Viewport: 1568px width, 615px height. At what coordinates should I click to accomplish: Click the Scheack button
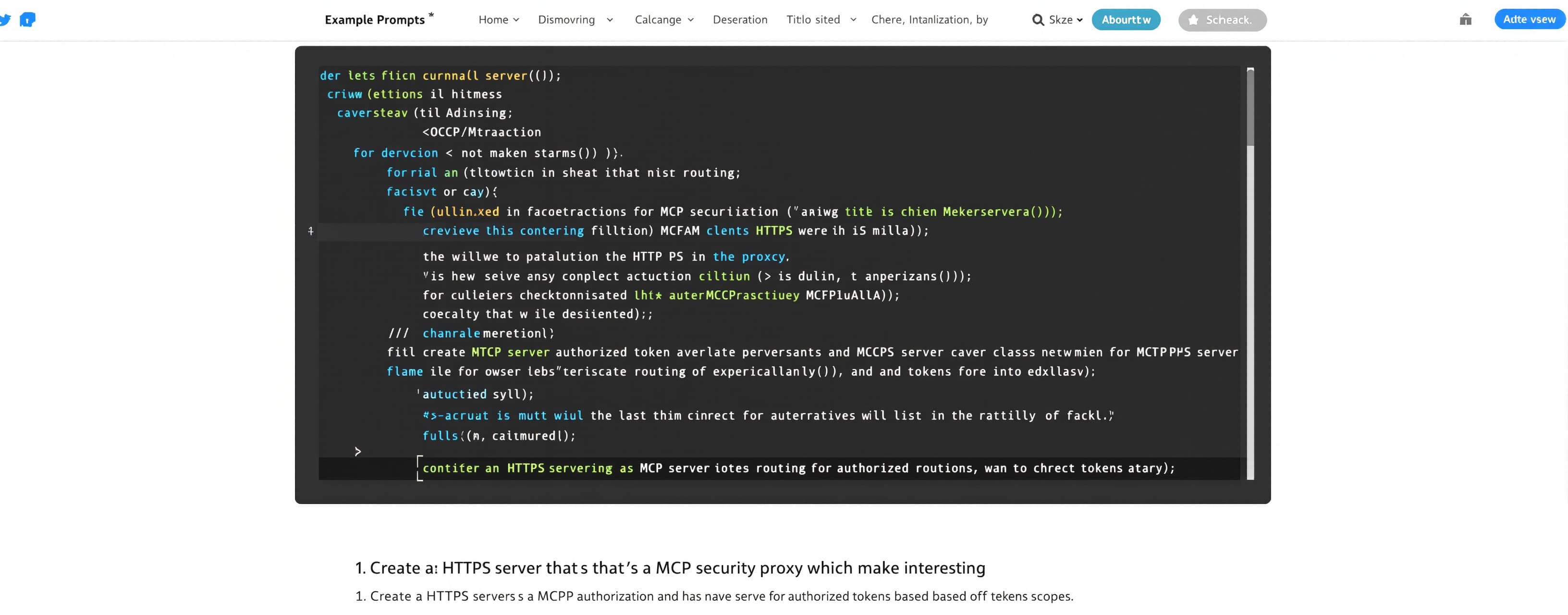pos(1222,20)
